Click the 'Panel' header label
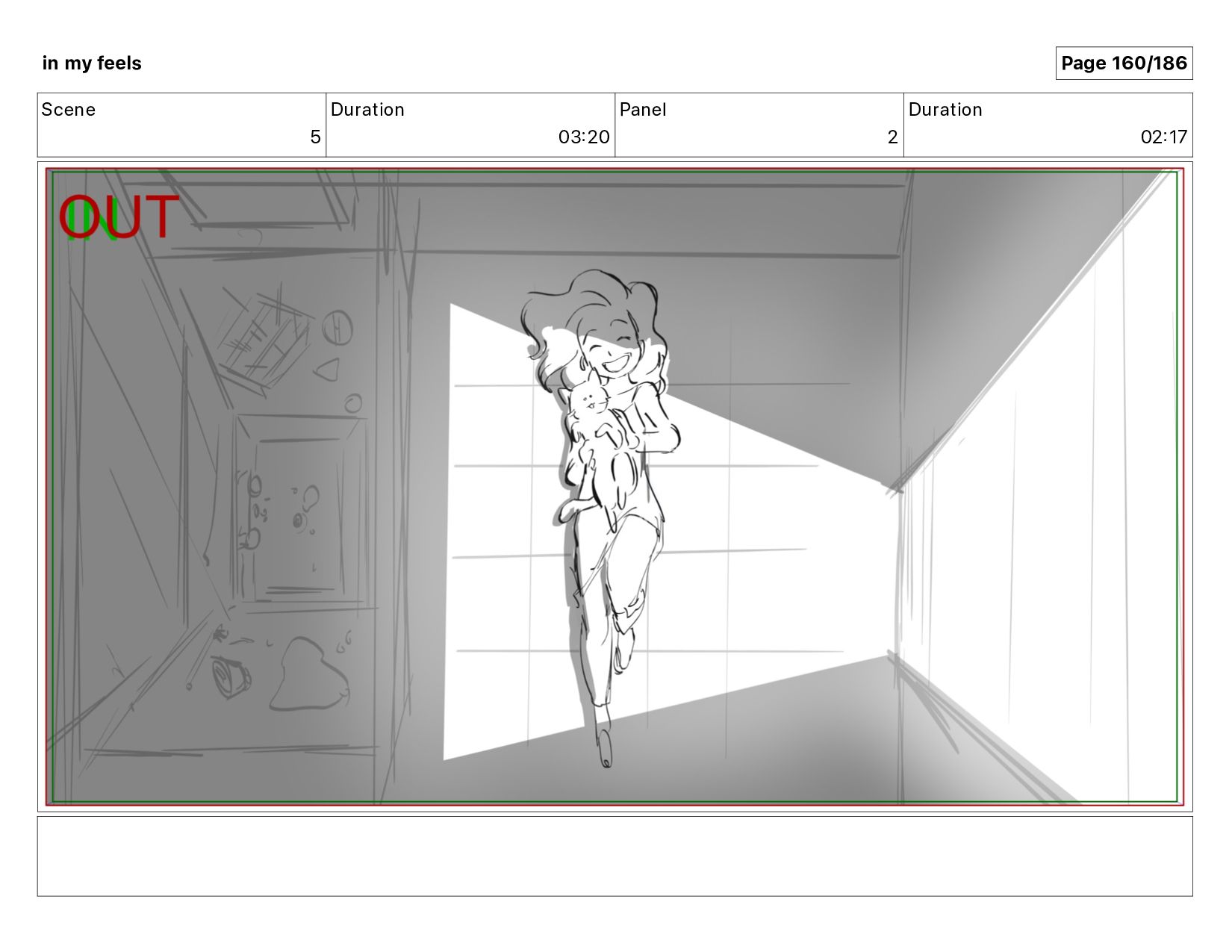The height and width of the screenshot is (952, 1232). click(643, 110)
